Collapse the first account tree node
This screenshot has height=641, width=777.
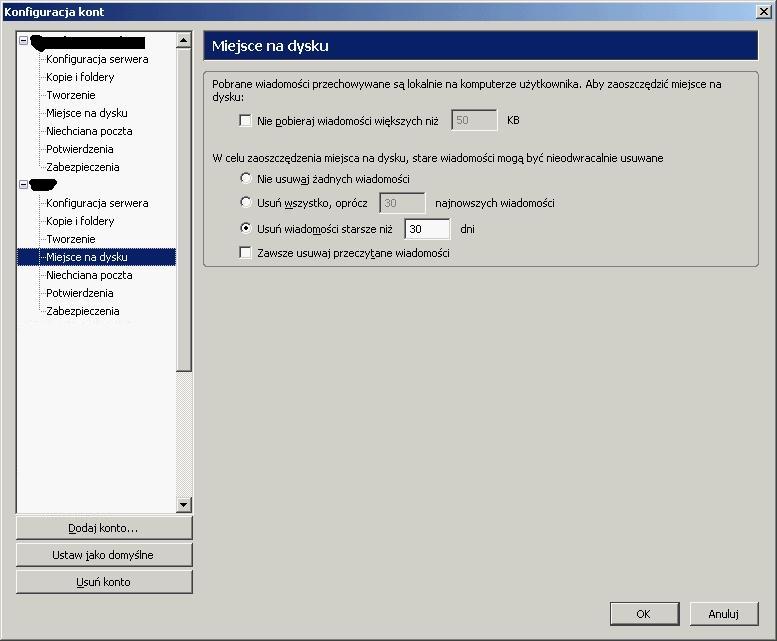pyautogui.click(x=23, y=41)
